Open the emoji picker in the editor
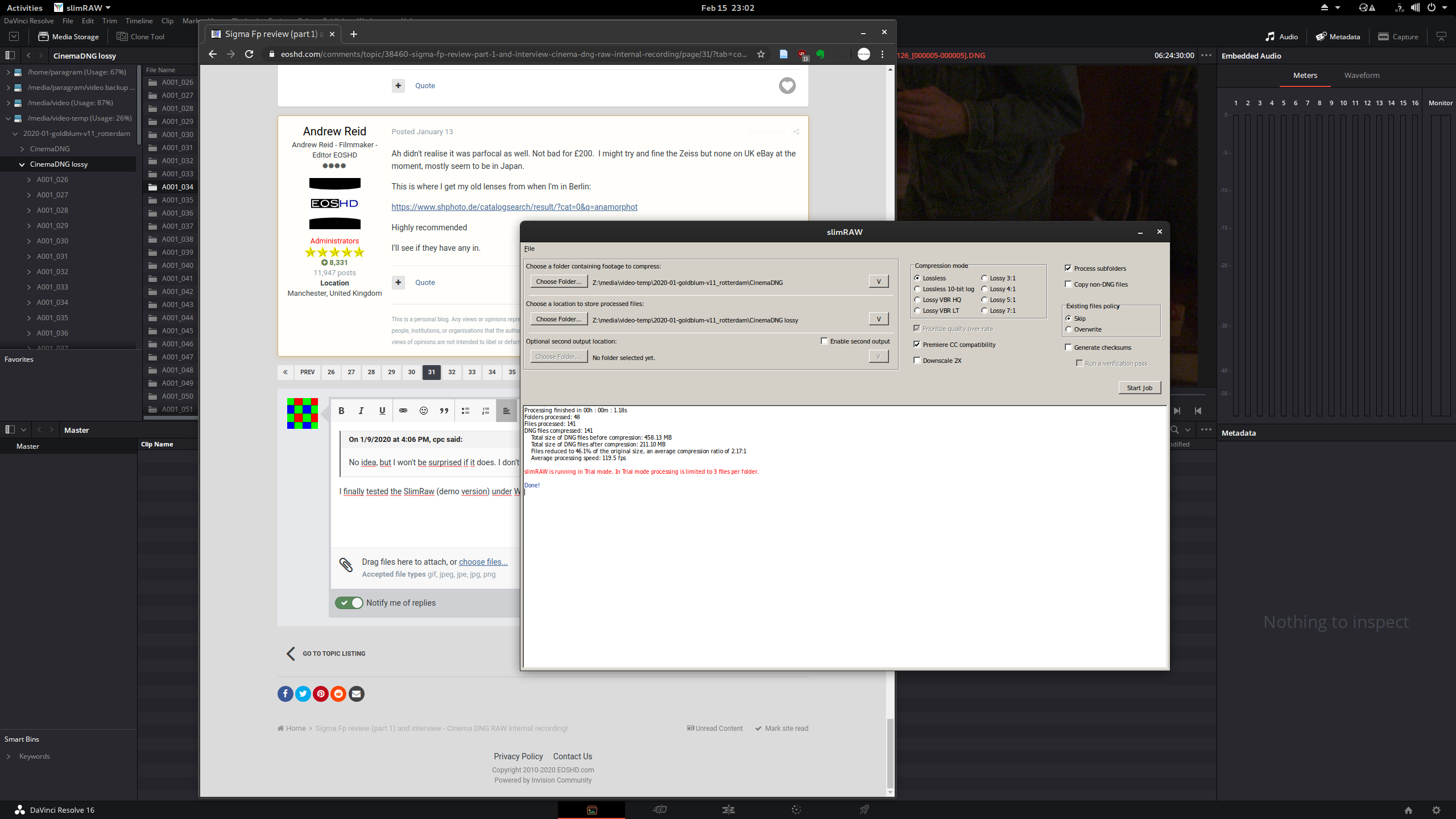Viewport: 1456px width, 819px height. tap(424, 411)
